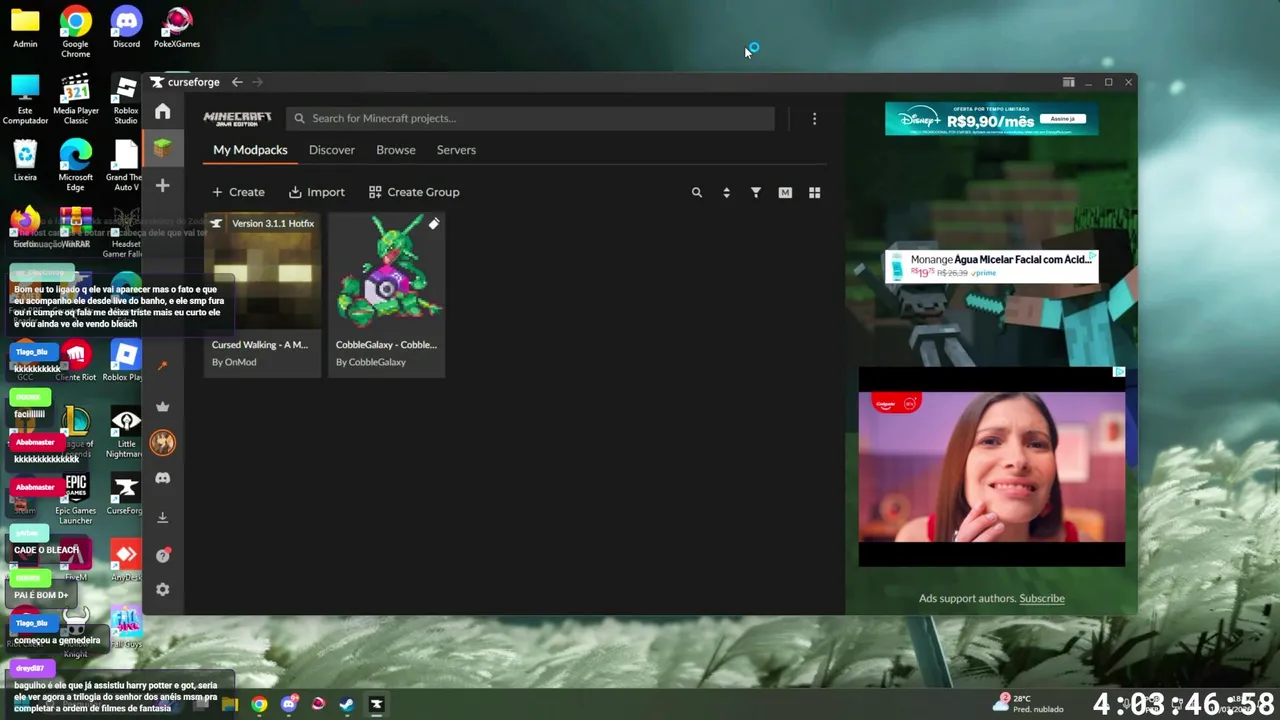This screenshot has width=1280, height=720.
Task: Open Chrome from the taskbar
Action: point(259,704)
